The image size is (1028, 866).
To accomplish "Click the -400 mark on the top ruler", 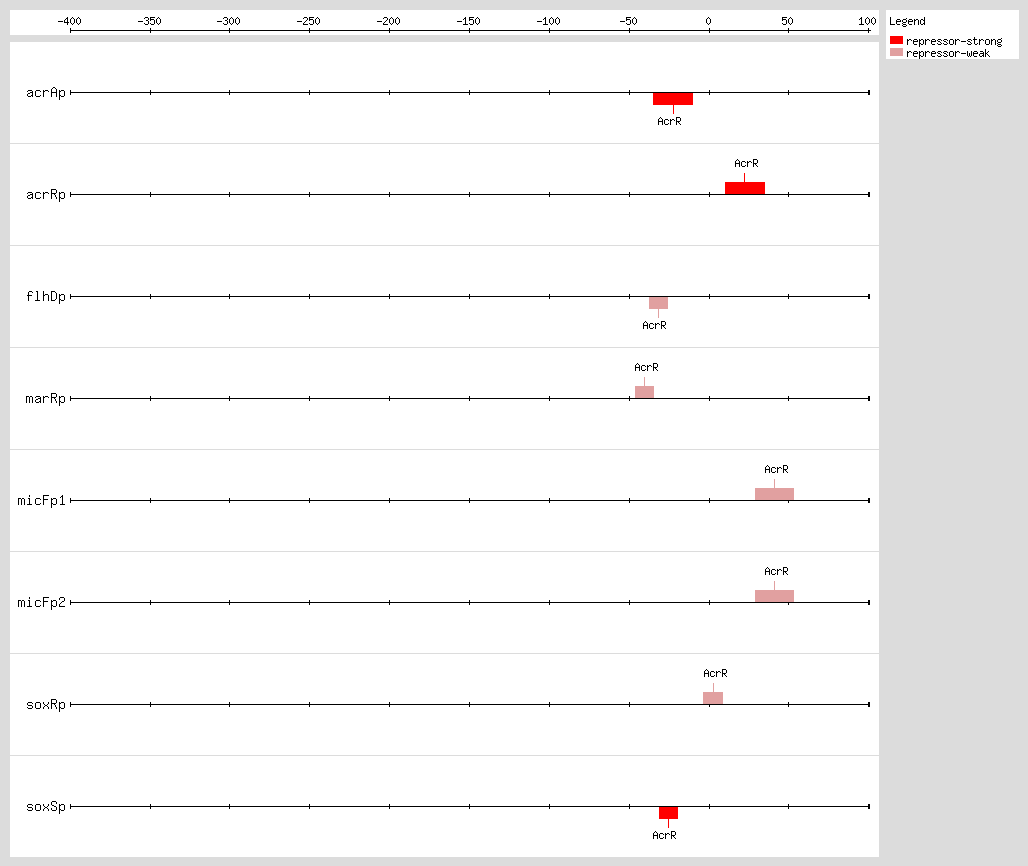I will 69,21.
